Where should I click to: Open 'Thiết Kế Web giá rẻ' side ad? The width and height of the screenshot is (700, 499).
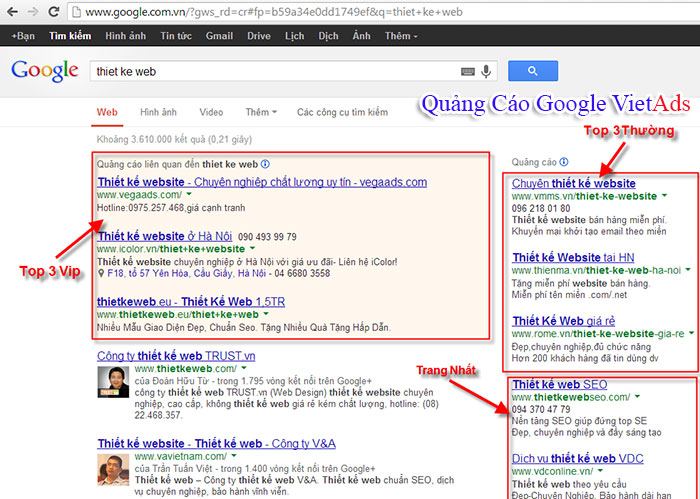(564, 321)
